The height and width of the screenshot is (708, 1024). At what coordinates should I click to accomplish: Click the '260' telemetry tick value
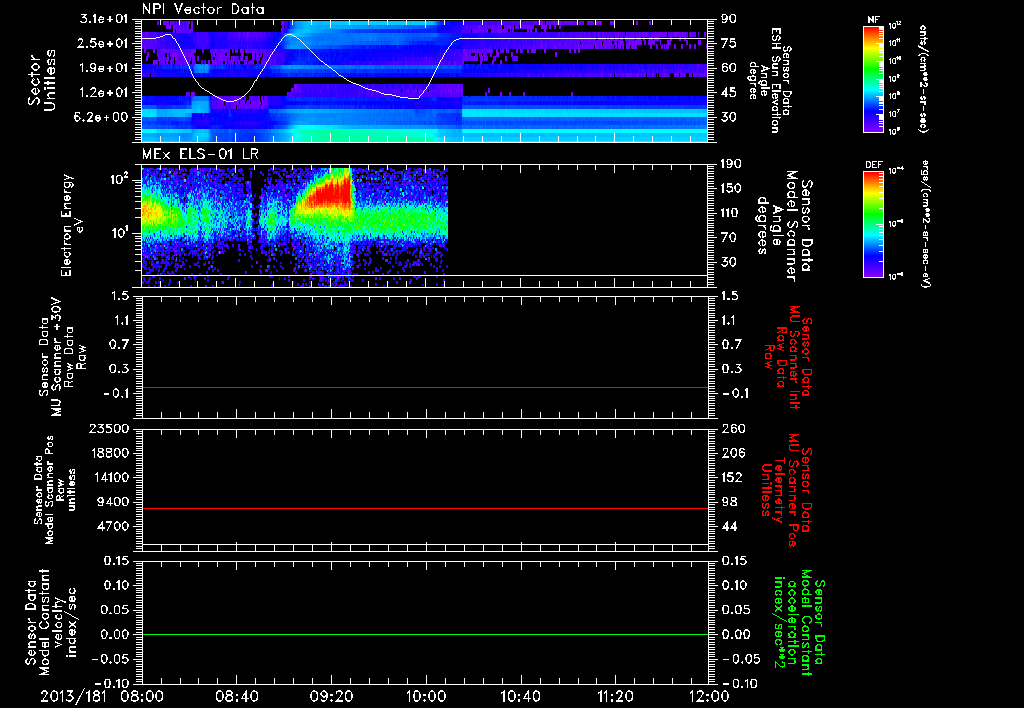click(732, 429)
